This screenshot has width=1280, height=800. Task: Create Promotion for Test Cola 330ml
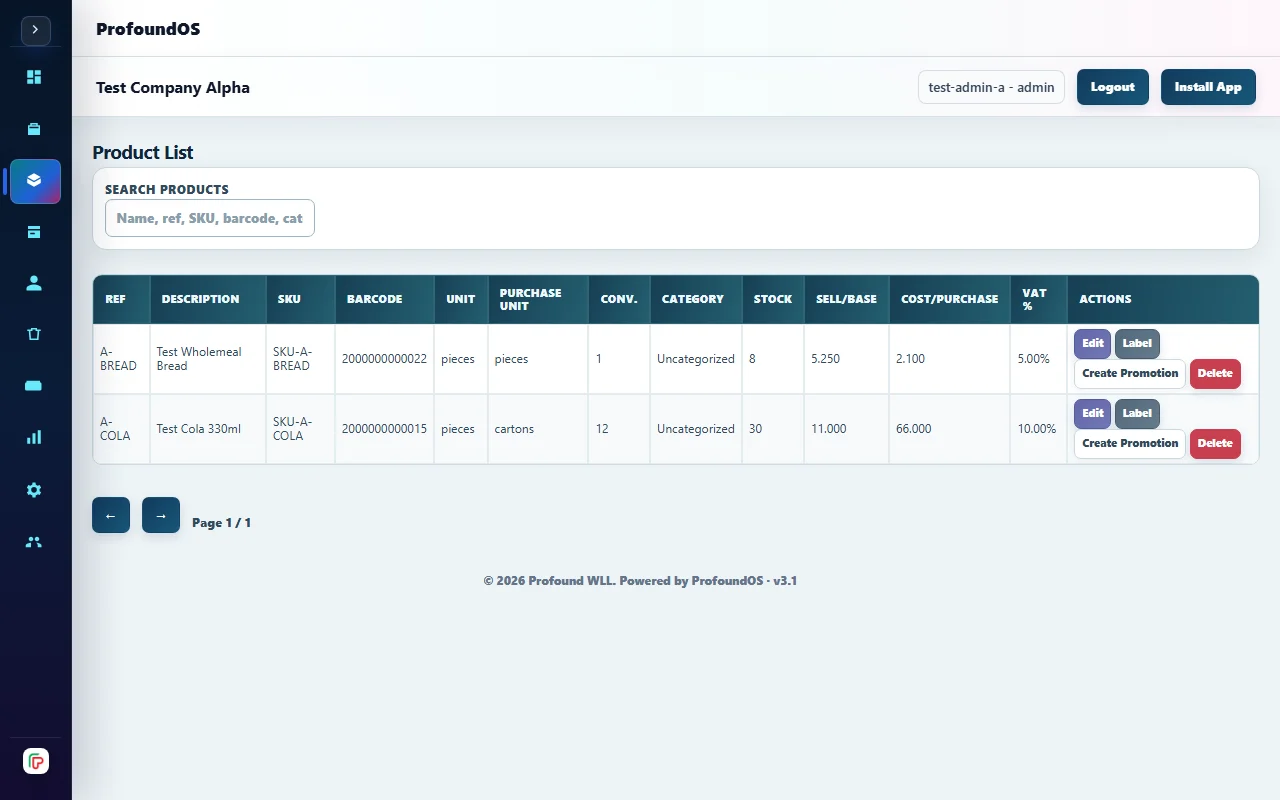[x=1130, y=444]
